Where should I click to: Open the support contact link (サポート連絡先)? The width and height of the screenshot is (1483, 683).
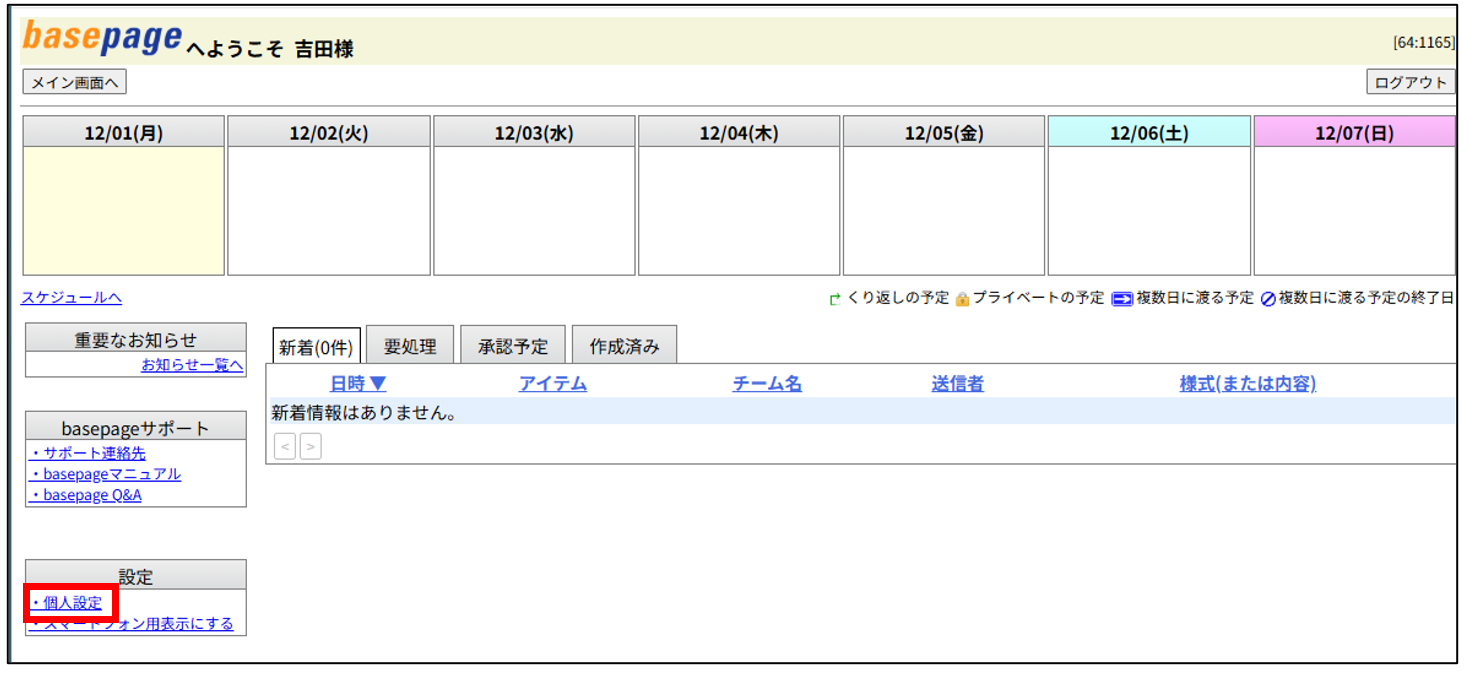(88, 453)
